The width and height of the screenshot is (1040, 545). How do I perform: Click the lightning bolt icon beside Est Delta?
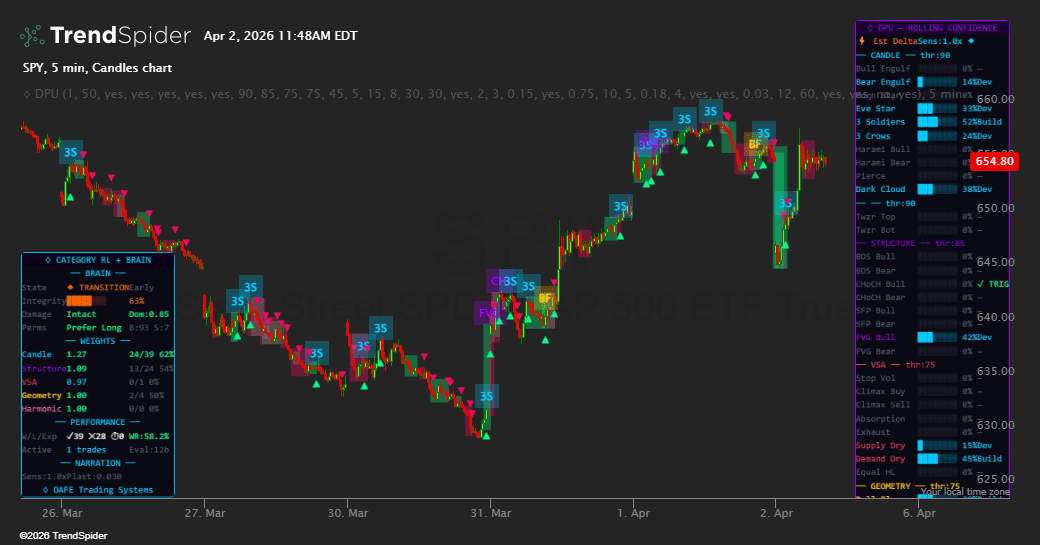point(862,41)
